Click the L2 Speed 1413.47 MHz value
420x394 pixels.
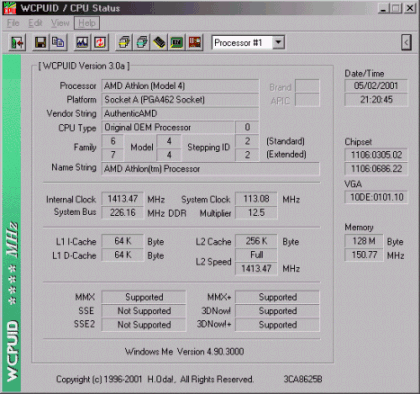(256, 269)
